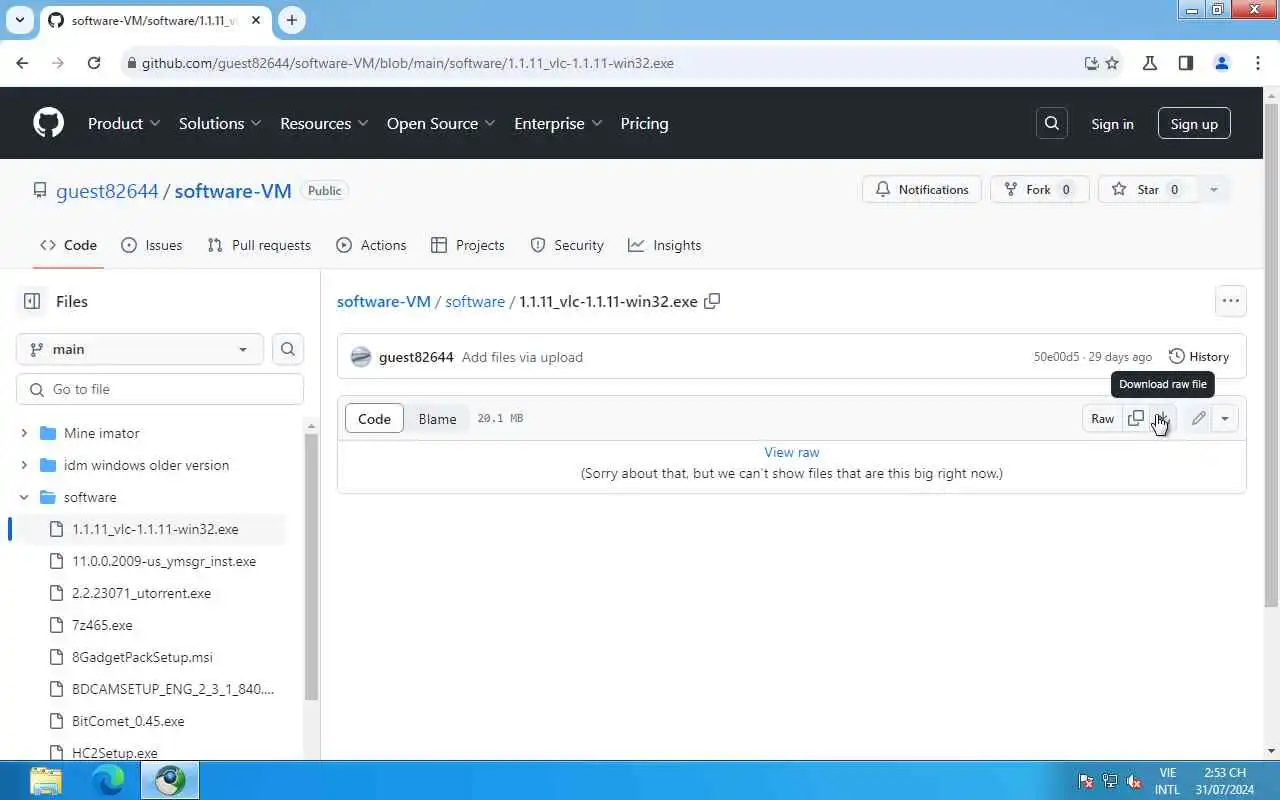1280x800 pixels.
Task: Collapse the software folder
Action: 24,497
